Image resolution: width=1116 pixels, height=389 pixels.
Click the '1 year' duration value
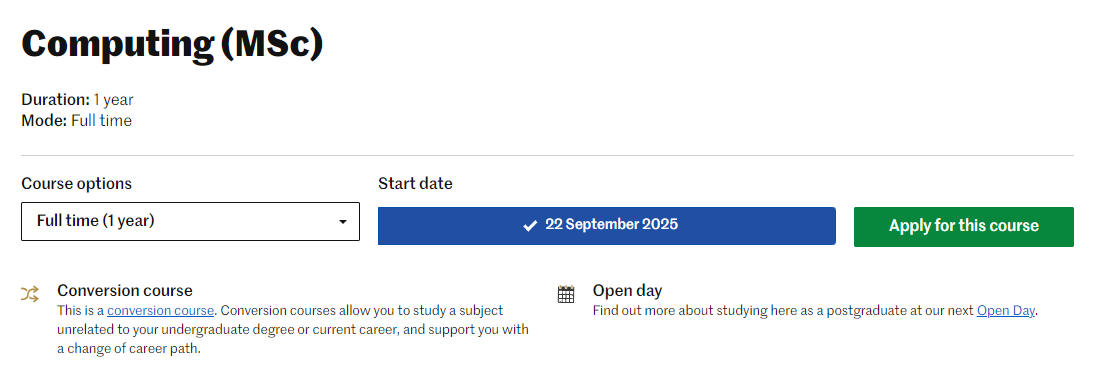(x=114, y=100)
